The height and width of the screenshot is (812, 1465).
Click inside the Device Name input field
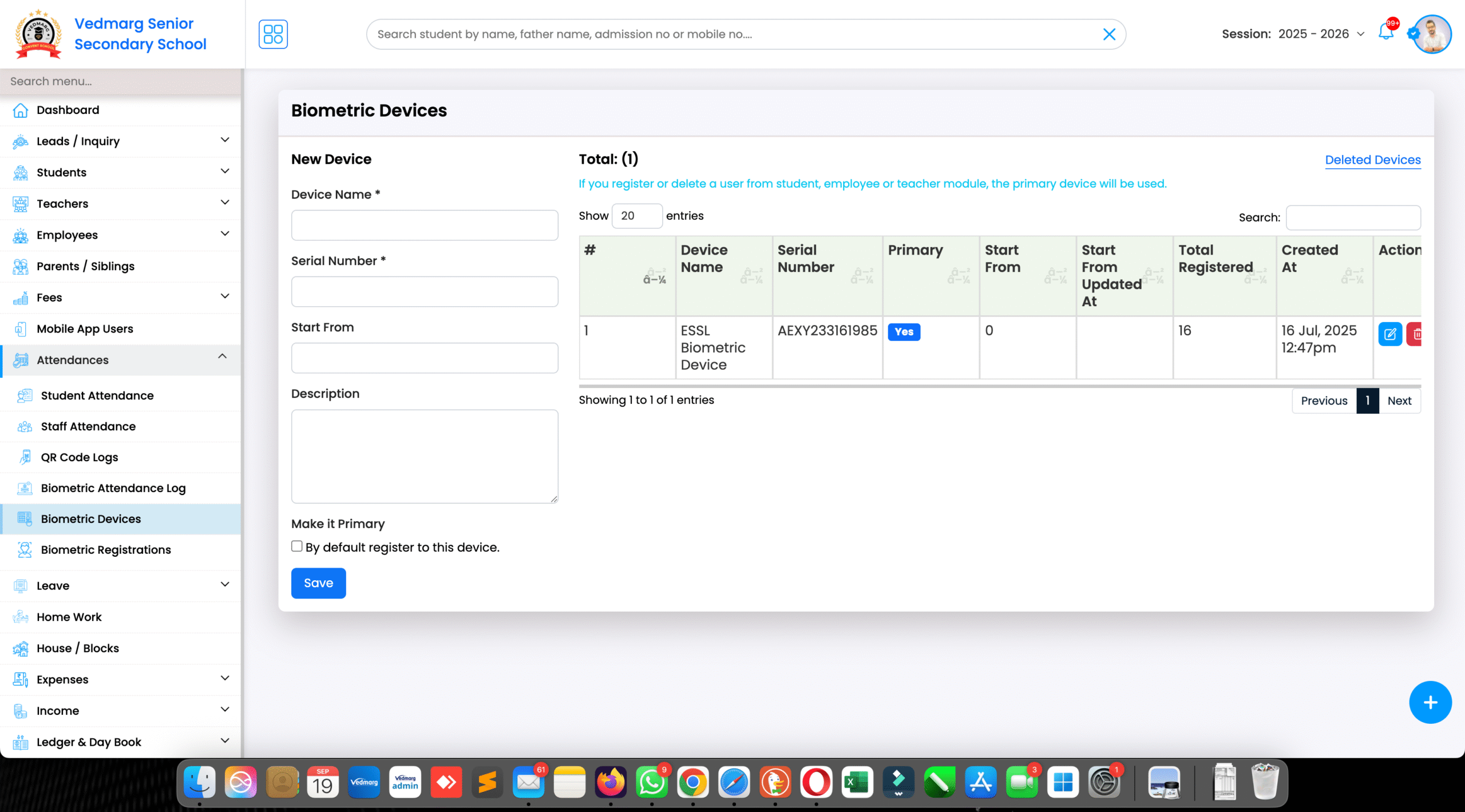425,225
